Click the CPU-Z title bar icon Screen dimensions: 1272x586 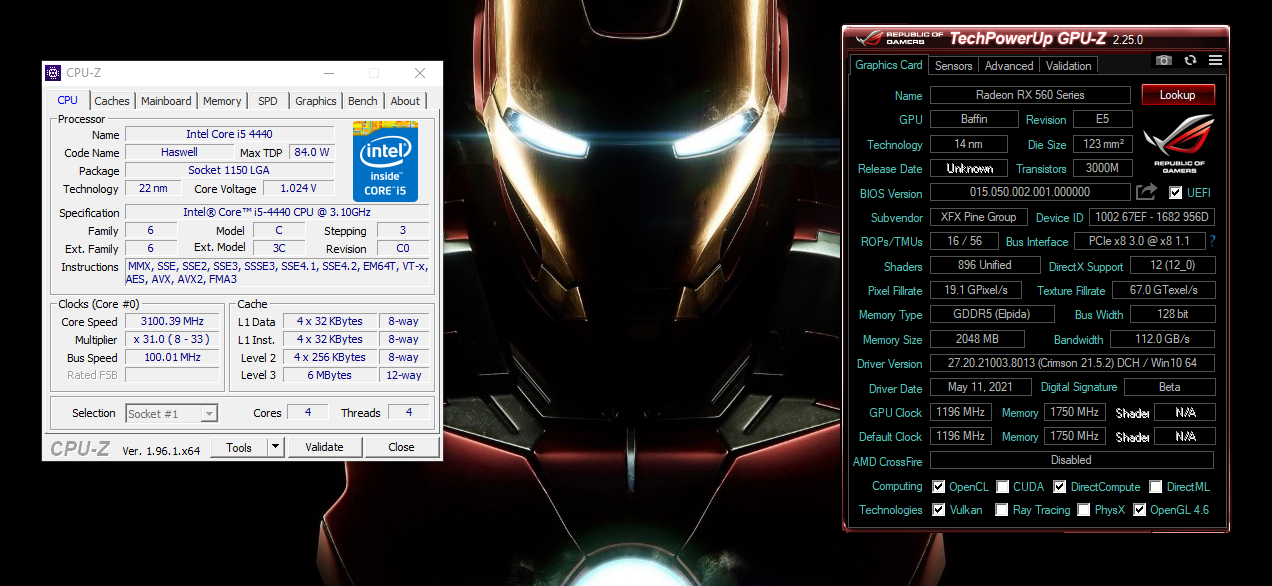54,73
